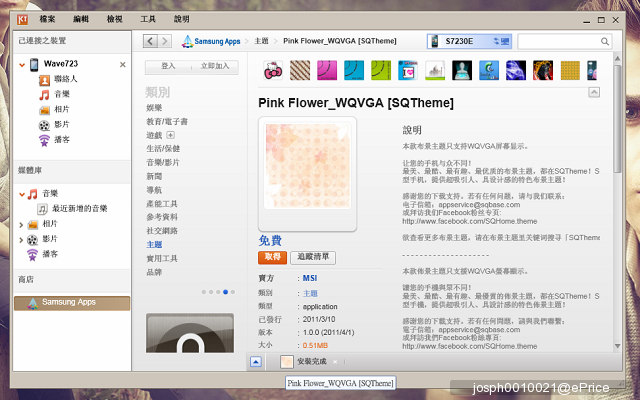Screen dimensions: 640x400
Task: Click the 登入 login button
Action: (168, 66)
